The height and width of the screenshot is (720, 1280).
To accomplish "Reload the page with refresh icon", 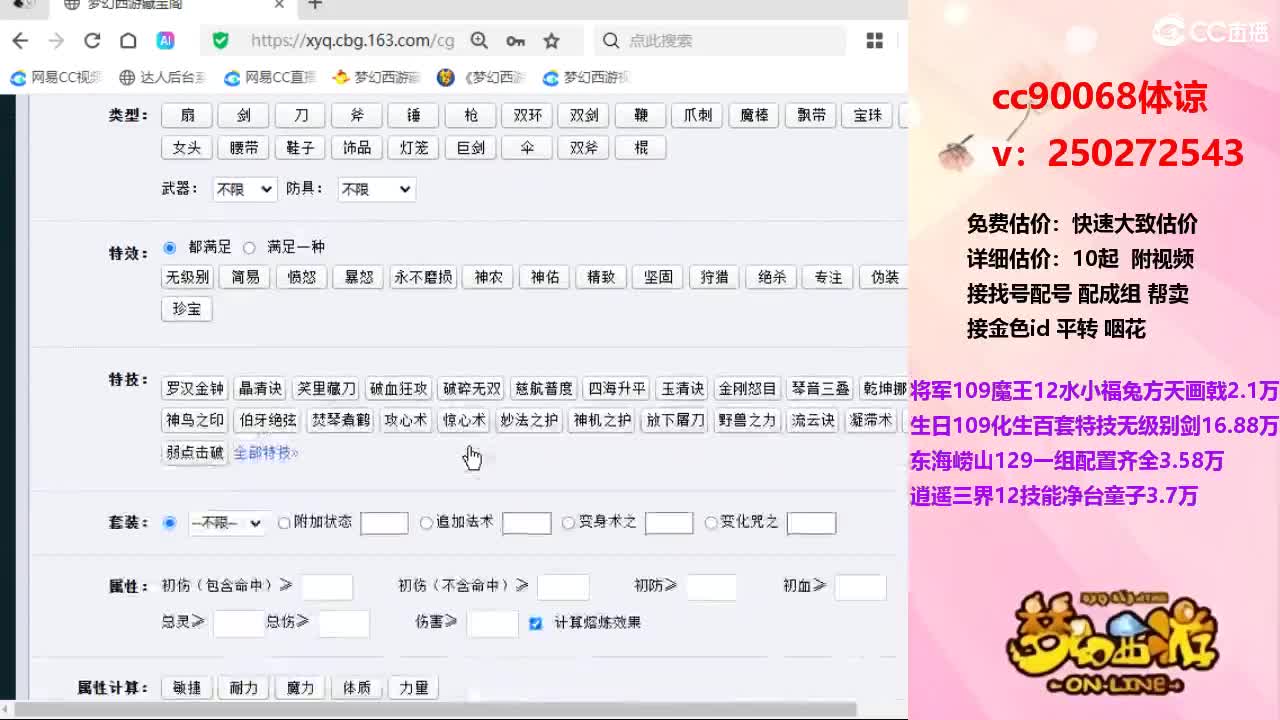I will [x=92, y=41].
